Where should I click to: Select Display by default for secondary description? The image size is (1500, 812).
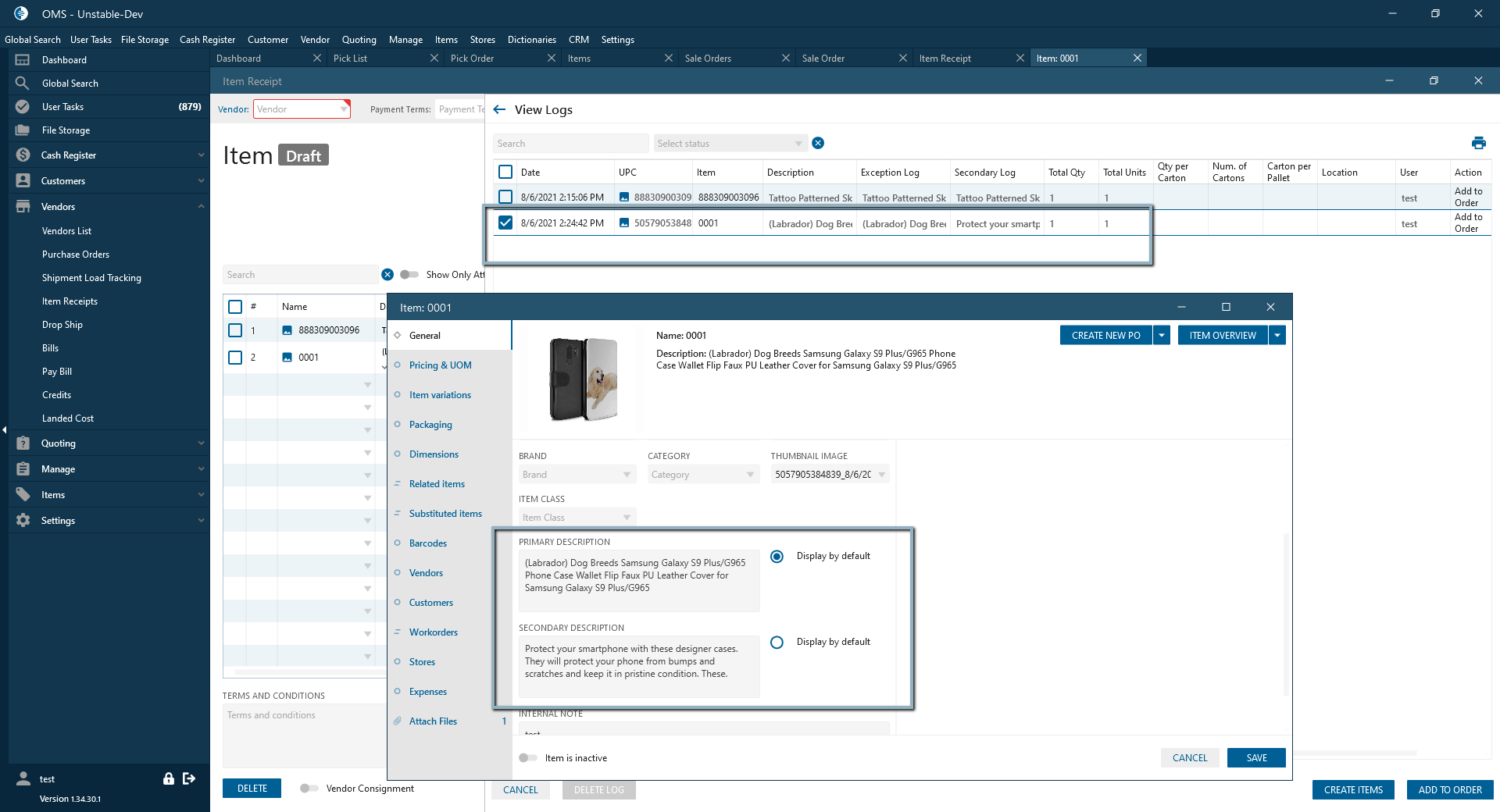(777, 643)
